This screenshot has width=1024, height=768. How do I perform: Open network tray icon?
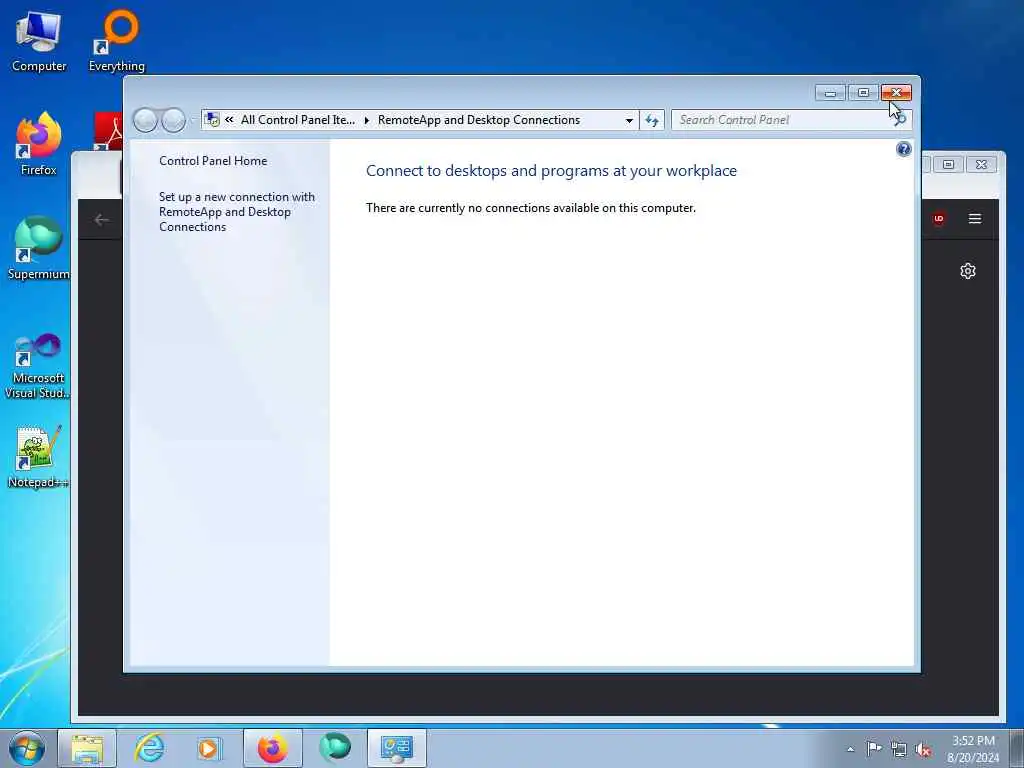pos(899,749)
